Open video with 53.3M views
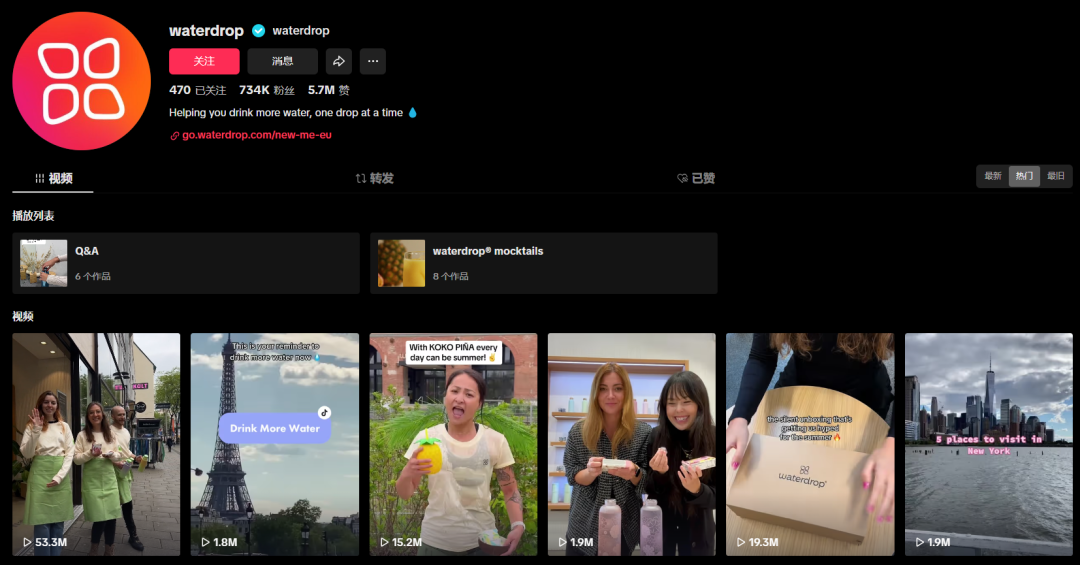The image size is (1080, 565). (96, 444)
